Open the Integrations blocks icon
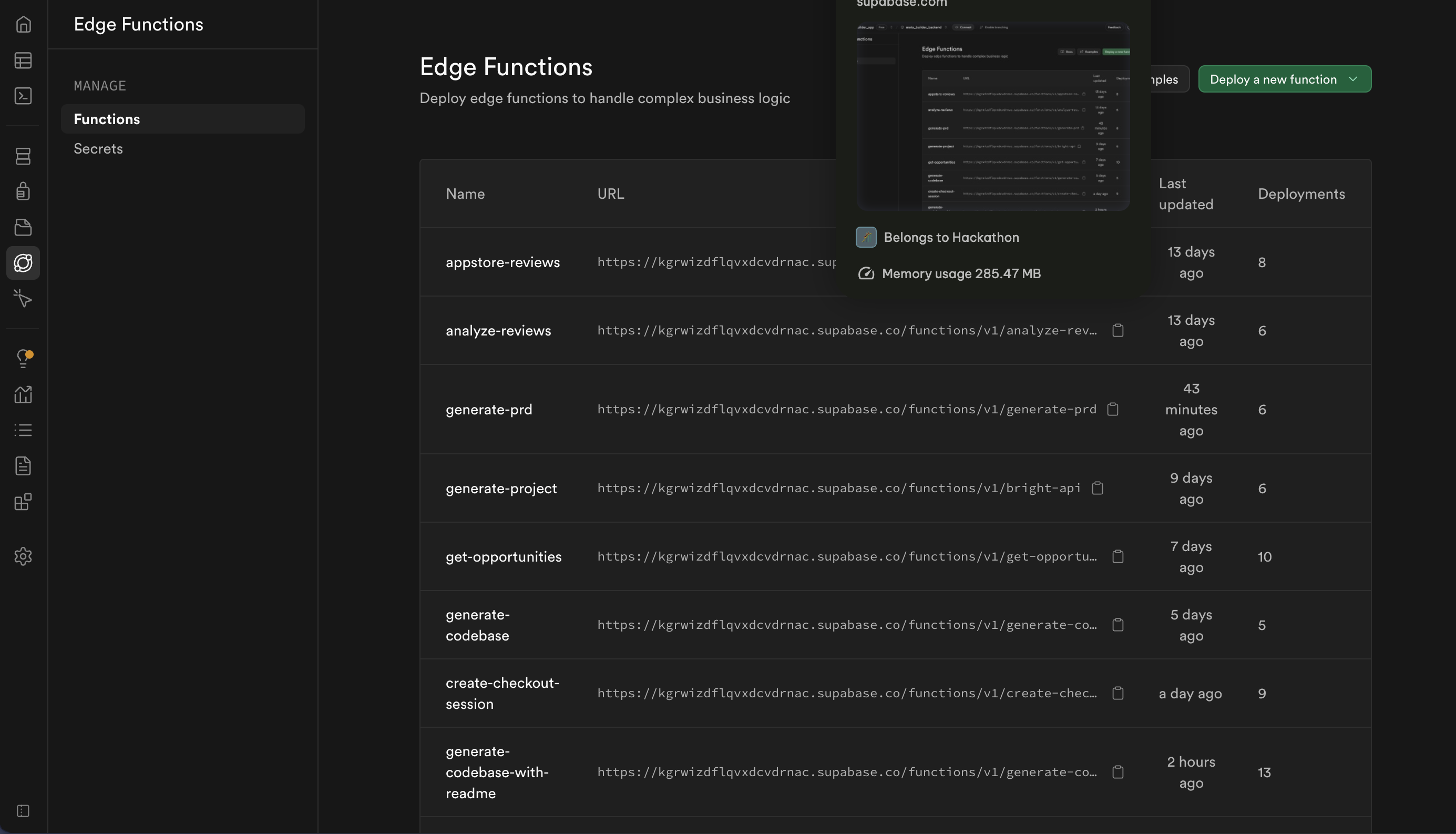The height and width of the screenshot is (834, 1456). [23, 502]
